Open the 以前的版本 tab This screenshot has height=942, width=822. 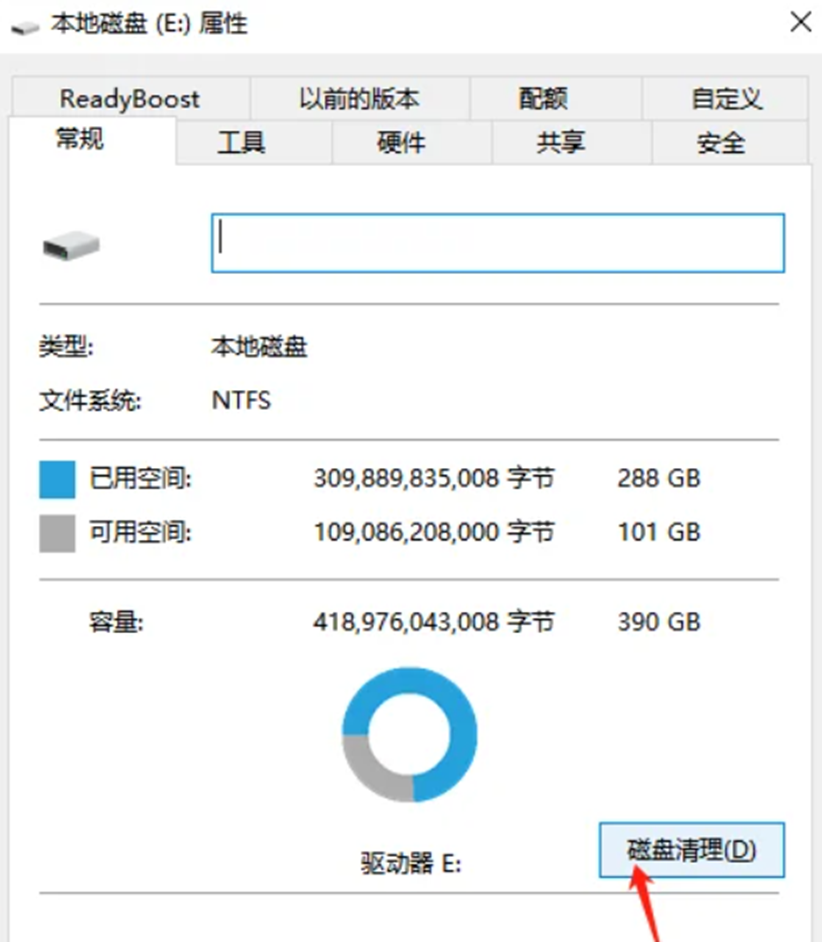360,98
